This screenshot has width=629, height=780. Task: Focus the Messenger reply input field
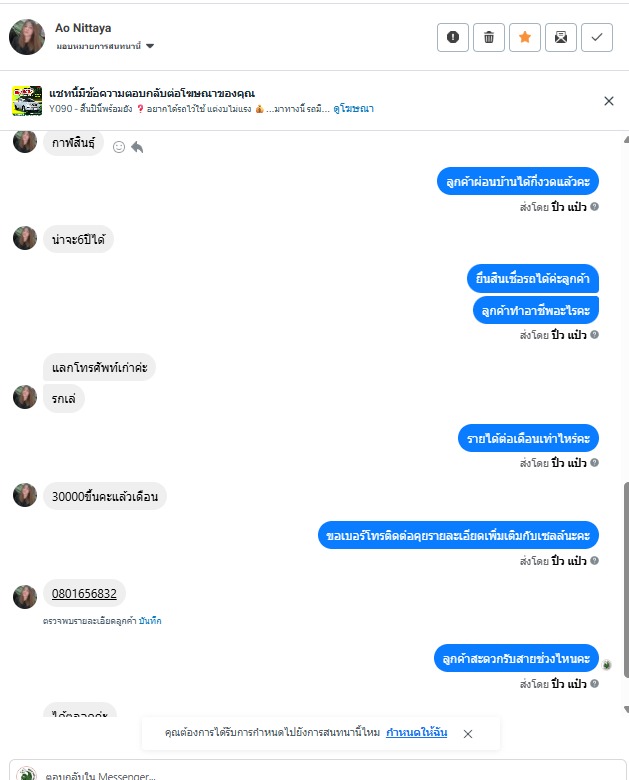pos(318,771)
